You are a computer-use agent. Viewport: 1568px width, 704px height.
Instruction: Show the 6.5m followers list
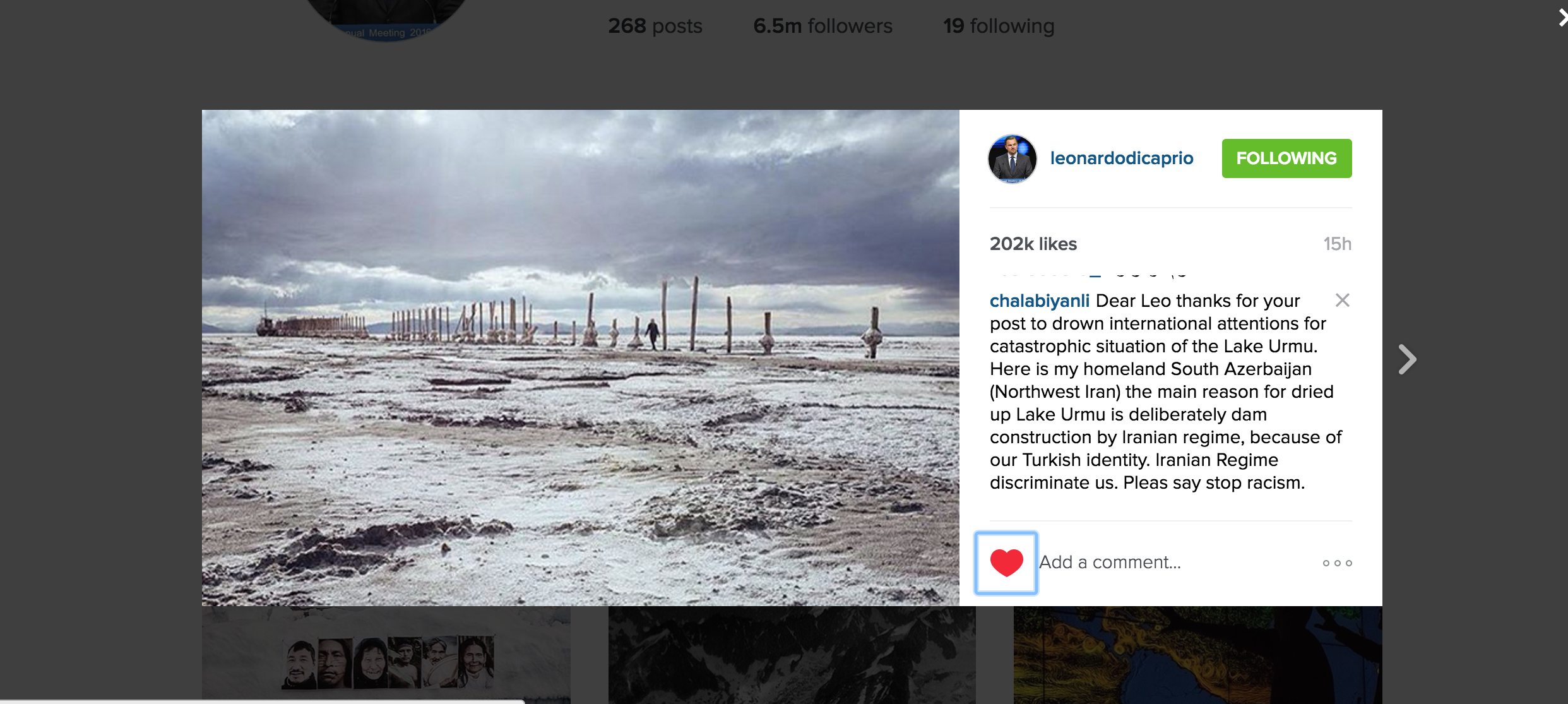823,26
